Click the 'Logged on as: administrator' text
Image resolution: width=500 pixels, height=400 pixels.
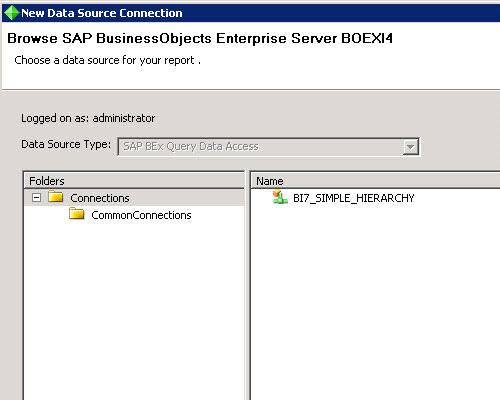(x=88, y=118)
